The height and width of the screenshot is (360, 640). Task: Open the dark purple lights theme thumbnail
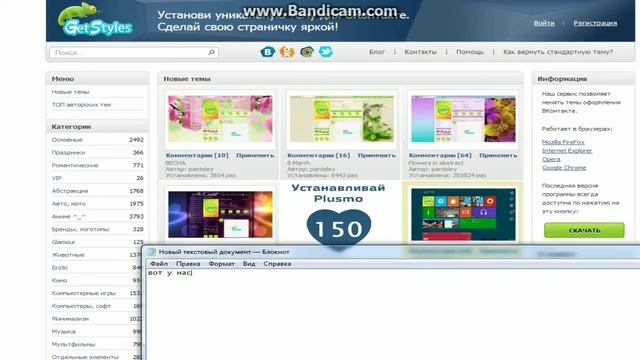tap(220, 214)
